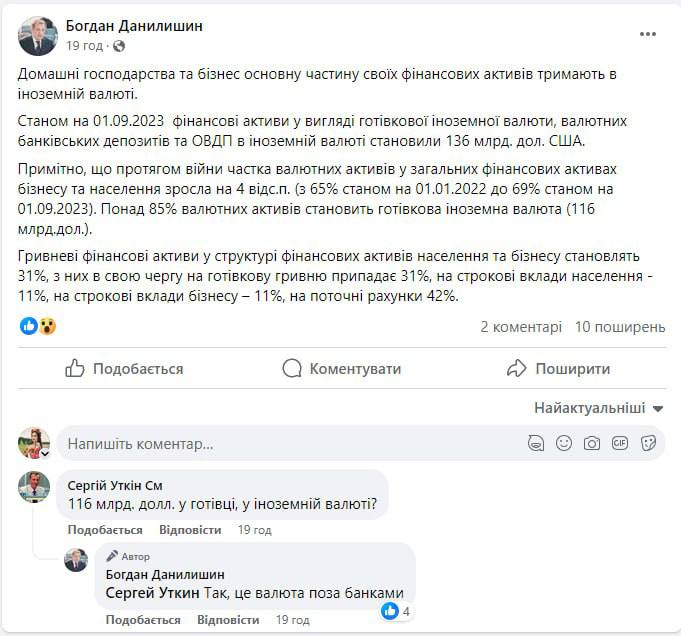Click the post reactions like and wow icons

coord(38,326)
